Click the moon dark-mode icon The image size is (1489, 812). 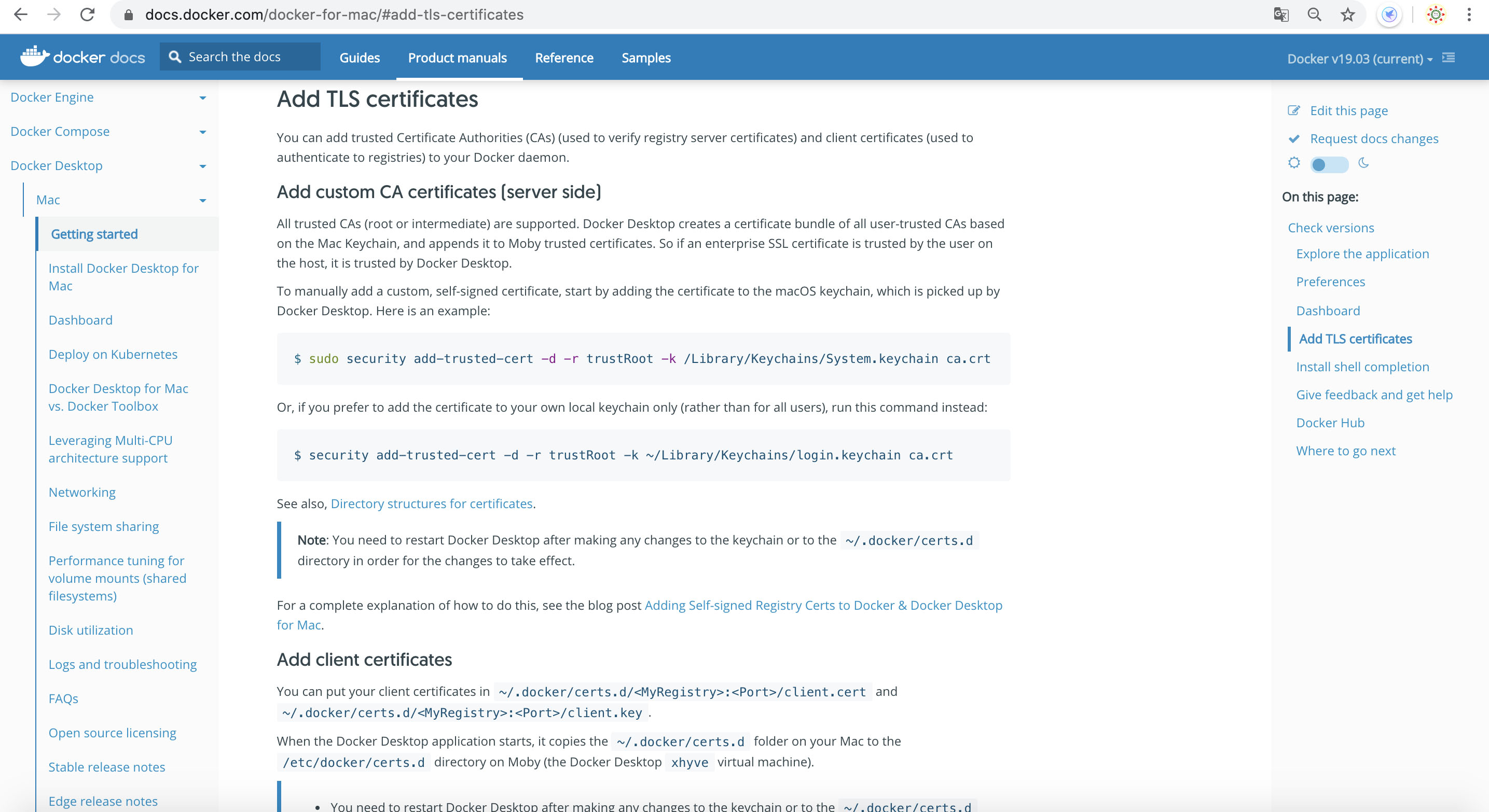coord(1363,163)
